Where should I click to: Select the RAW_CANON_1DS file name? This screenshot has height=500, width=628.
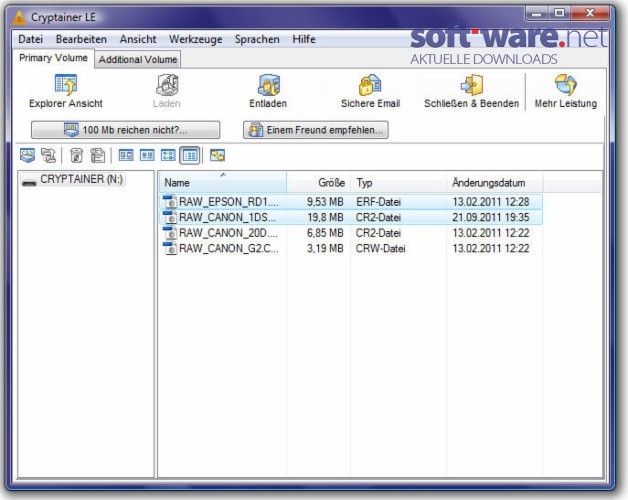pos(227,218)
